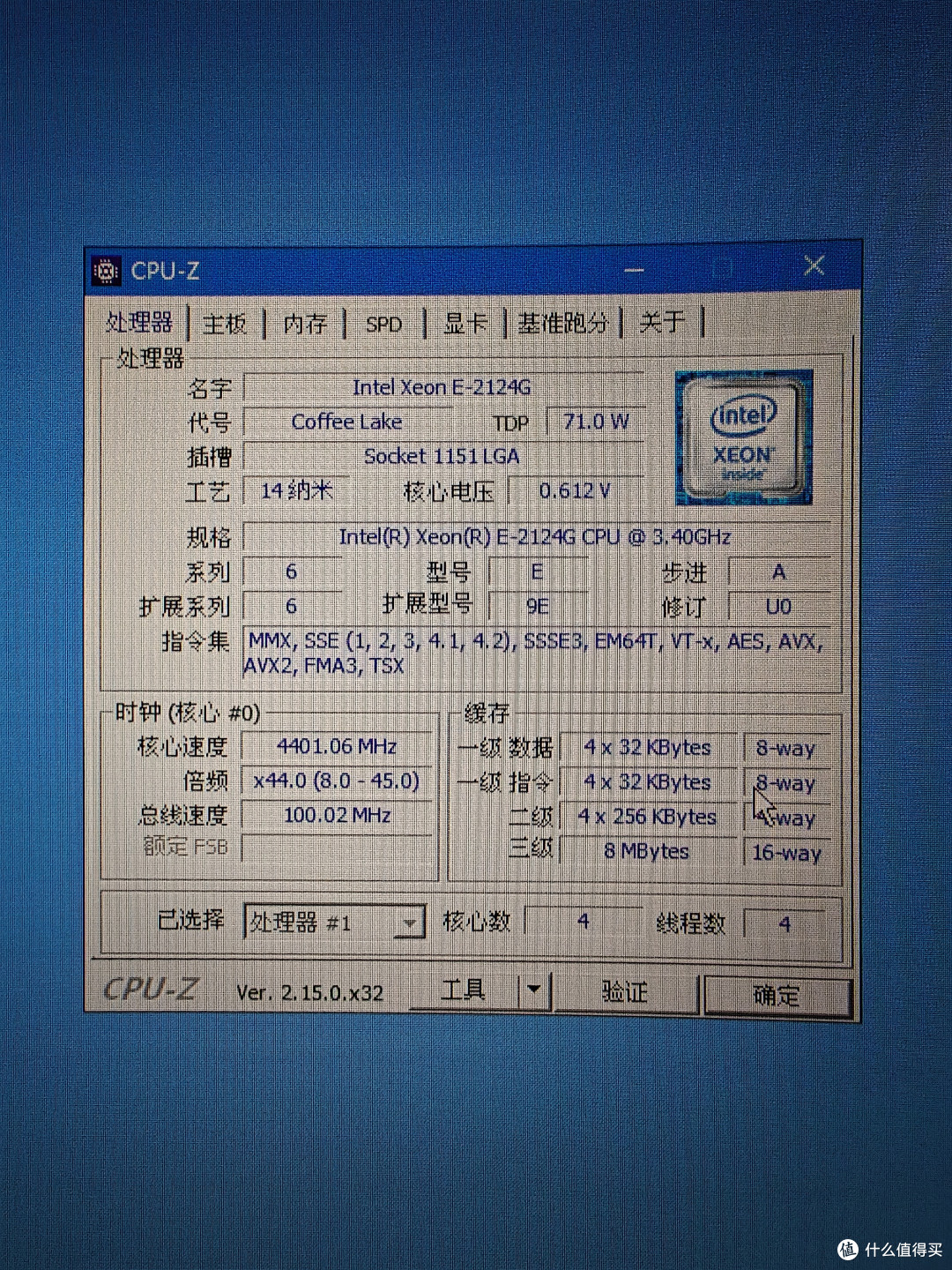Switch to the 内存 tab
The width and height of the screenshot is (952, 1270).
[305, 324]
